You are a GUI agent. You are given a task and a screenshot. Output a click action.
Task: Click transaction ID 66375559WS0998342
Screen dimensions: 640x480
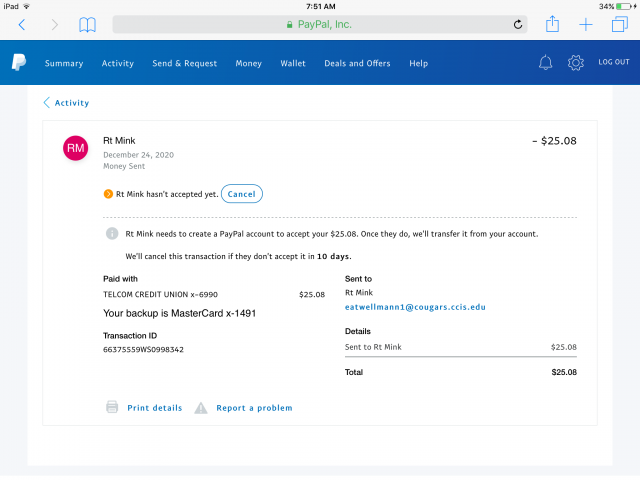143,349
